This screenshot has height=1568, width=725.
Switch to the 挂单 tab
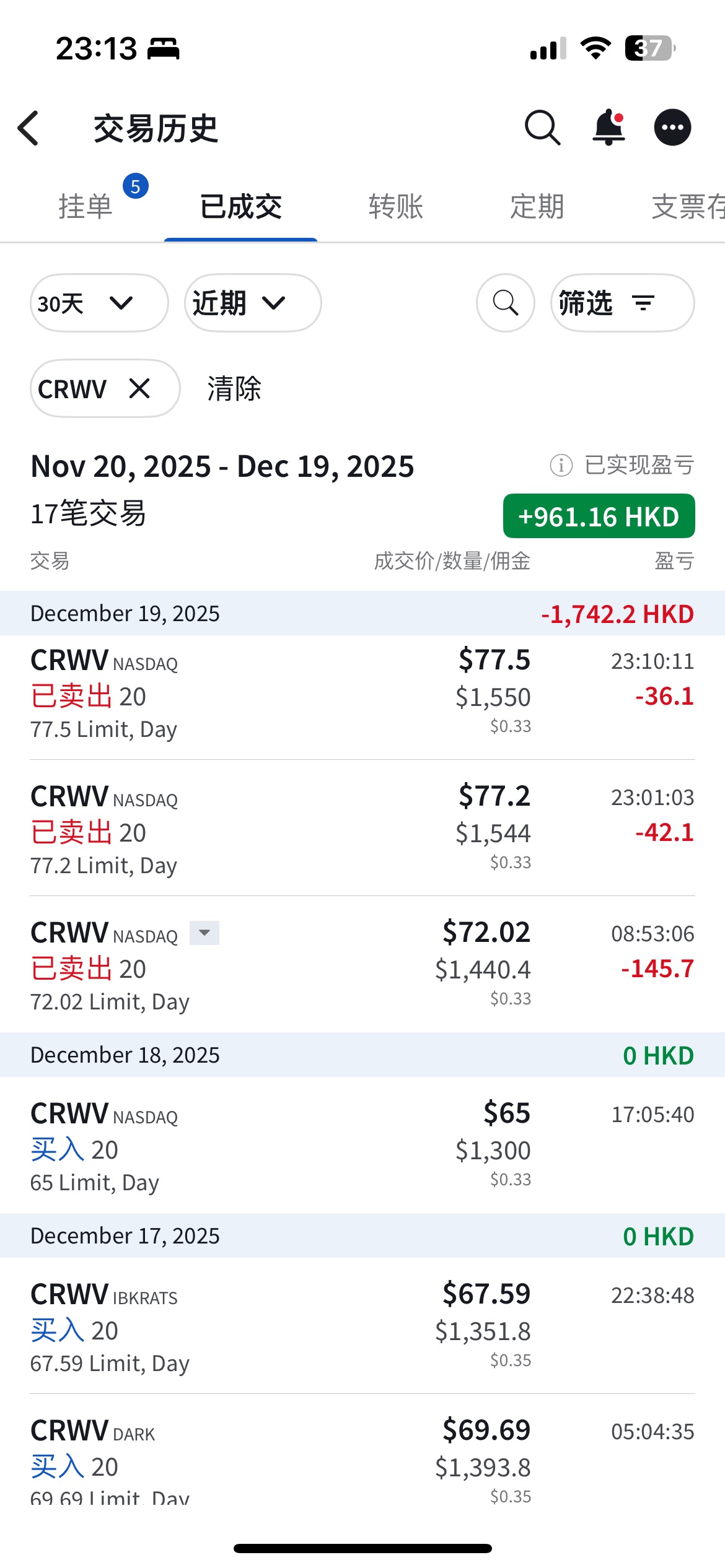86,206
